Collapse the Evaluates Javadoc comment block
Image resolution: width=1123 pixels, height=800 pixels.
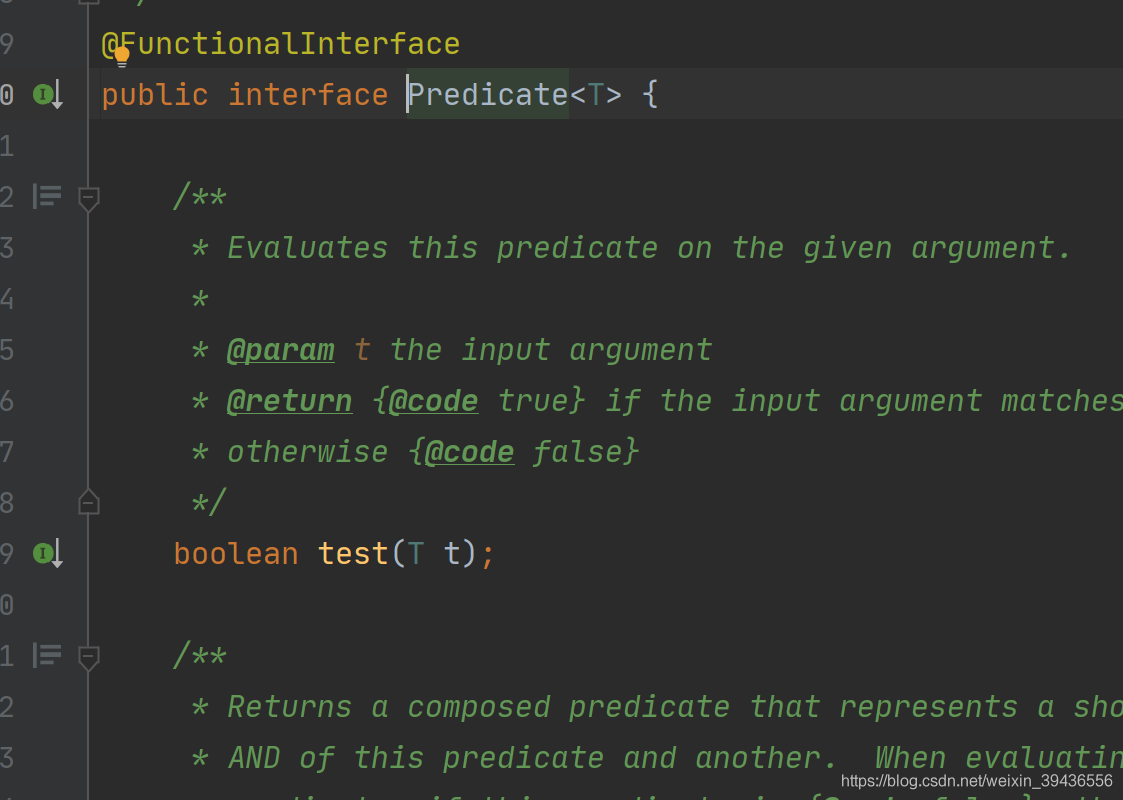tap(89, 198)
